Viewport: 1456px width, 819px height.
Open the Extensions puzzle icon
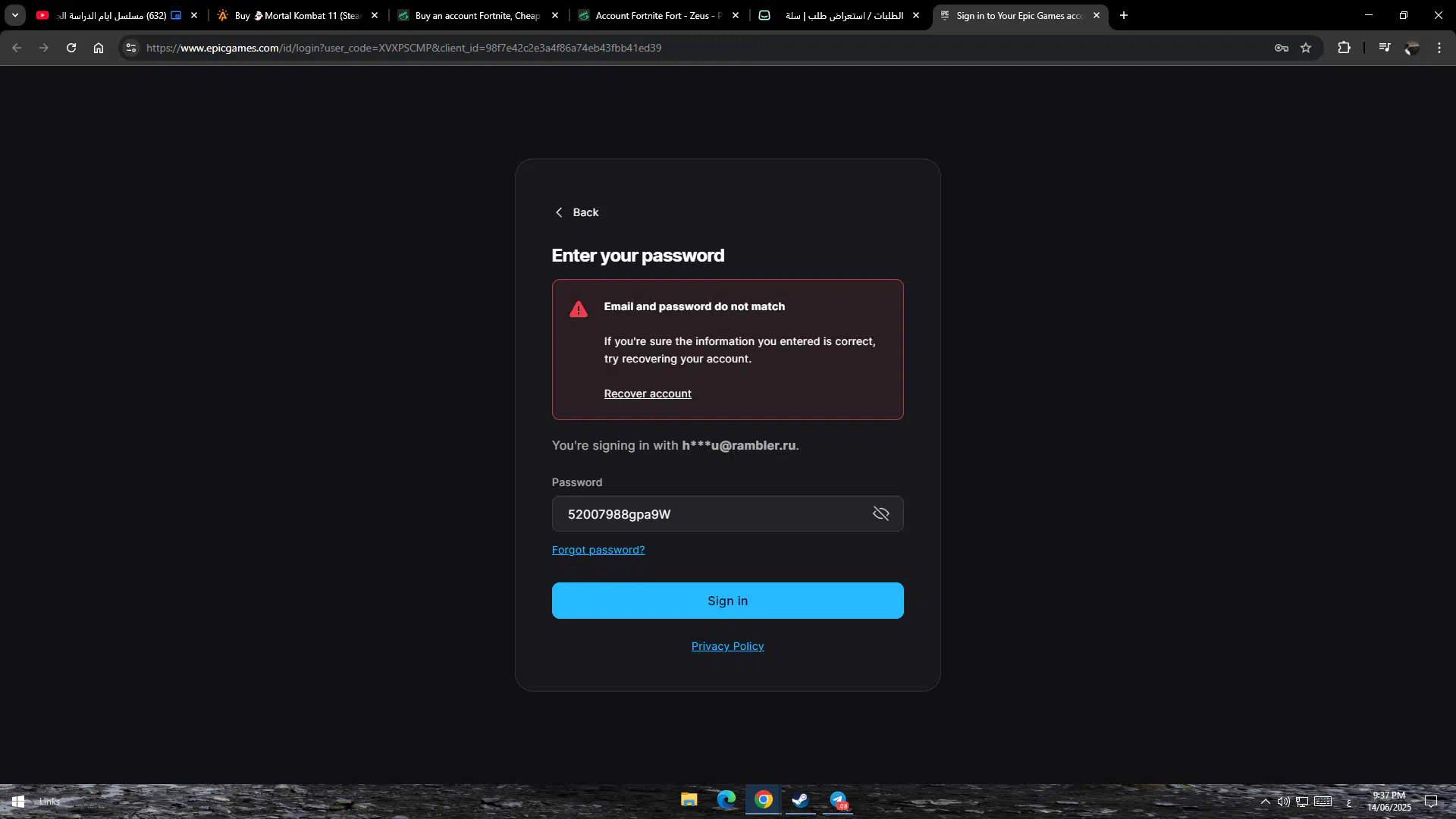tap(1344, 48)
